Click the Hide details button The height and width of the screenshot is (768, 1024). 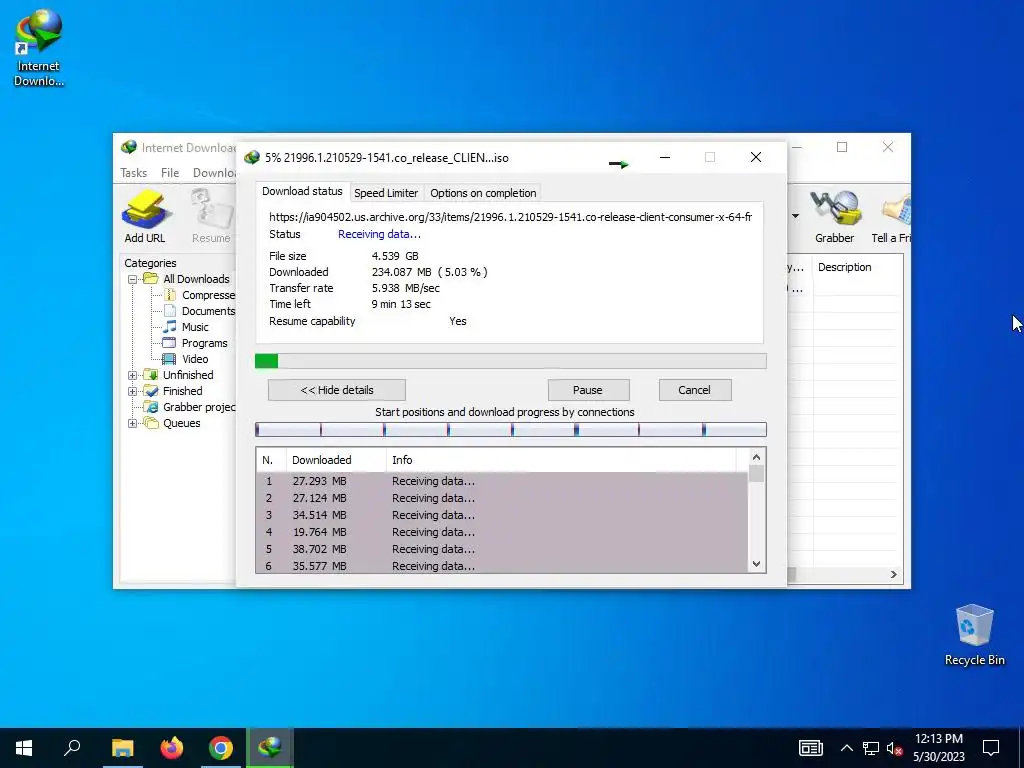pos(337,390)
